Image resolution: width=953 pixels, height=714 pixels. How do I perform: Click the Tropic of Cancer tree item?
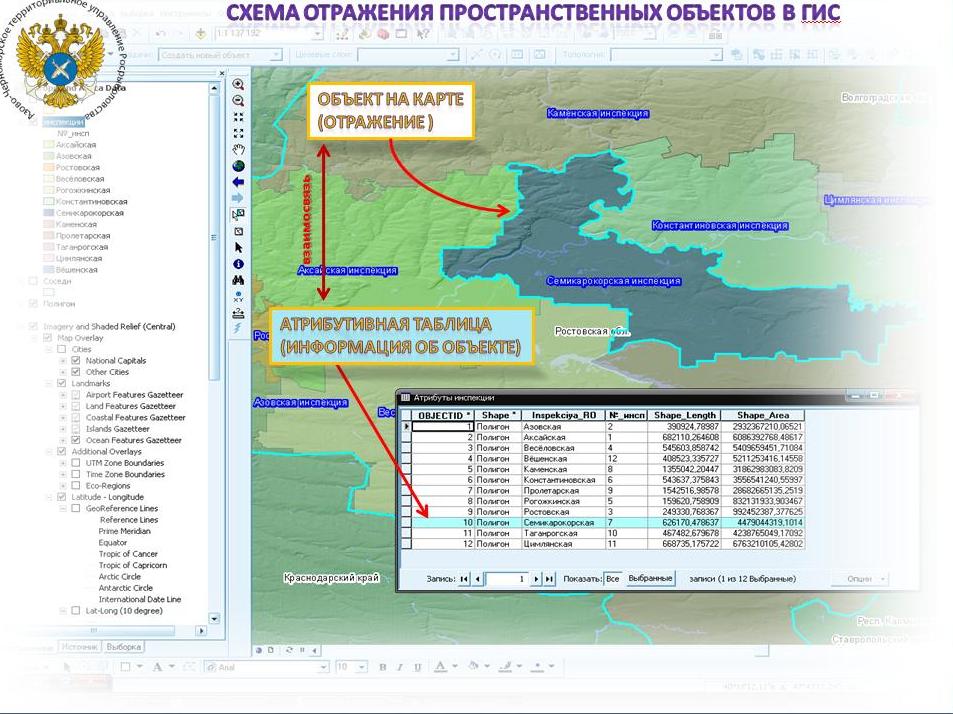click(x=128, y=554)
